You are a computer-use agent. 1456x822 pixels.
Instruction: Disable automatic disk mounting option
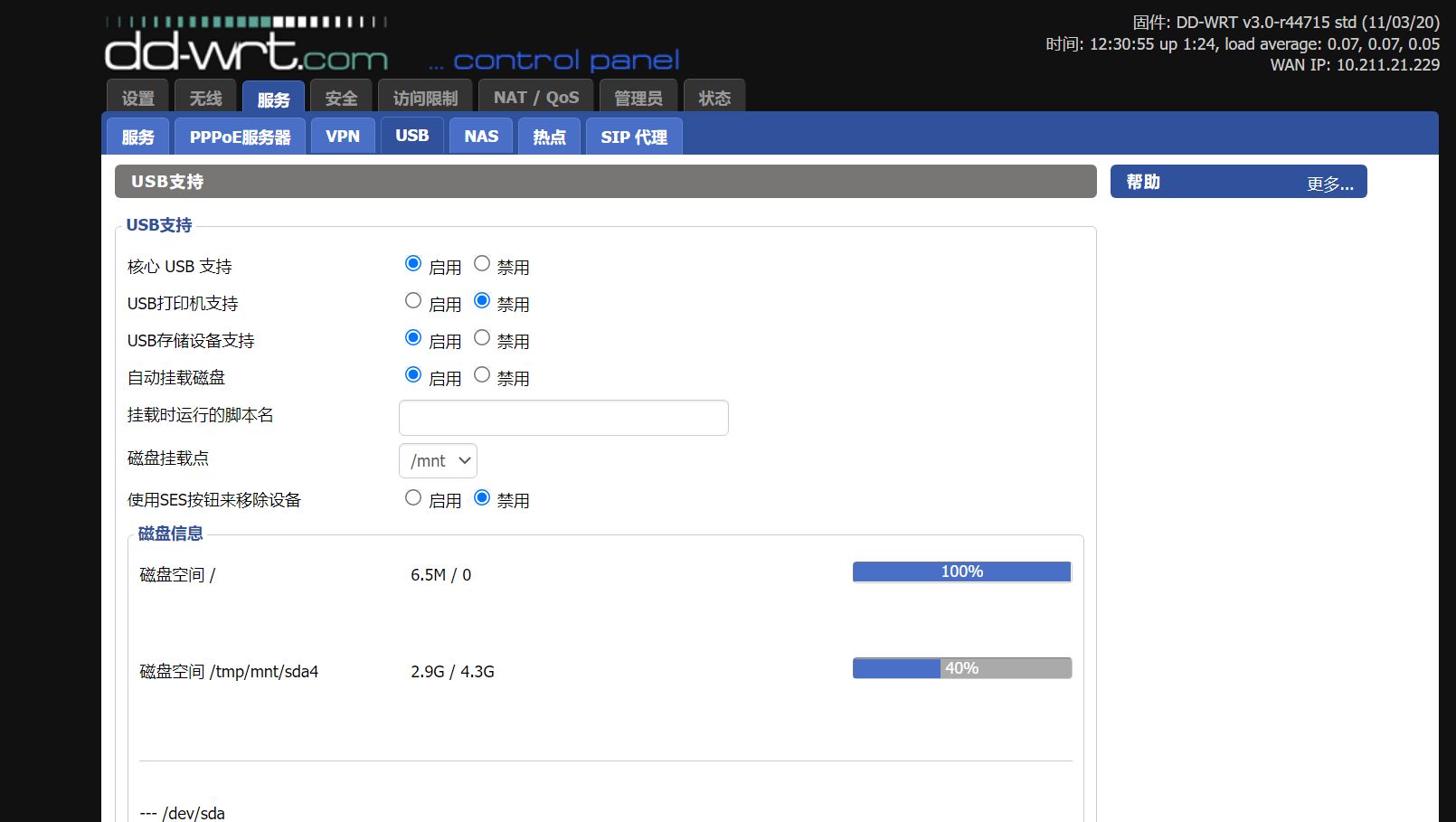[482, 374]
